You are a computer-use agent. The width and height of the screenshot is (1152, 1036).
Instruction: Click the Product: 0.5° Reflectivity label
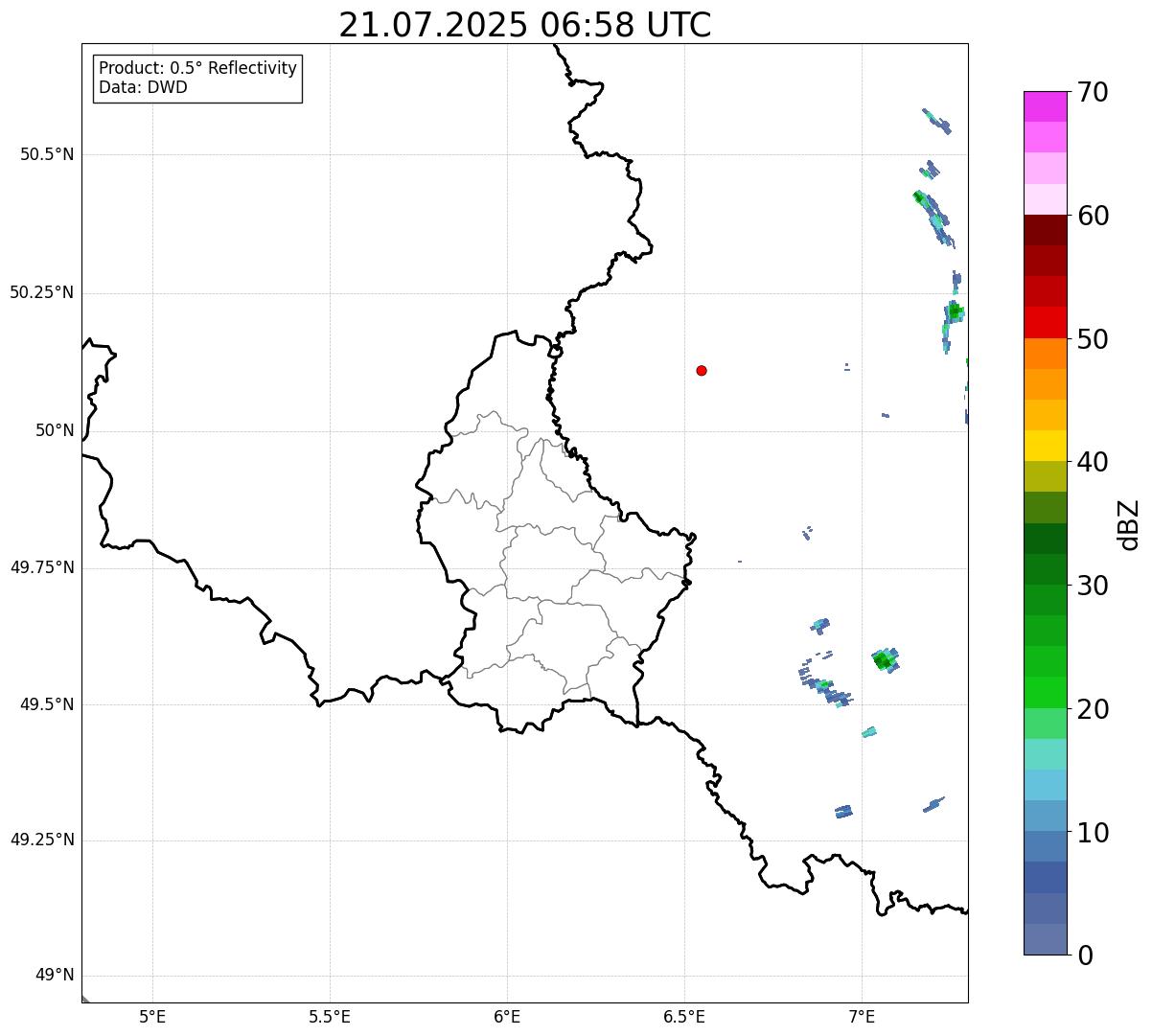[x=197, y=68]
